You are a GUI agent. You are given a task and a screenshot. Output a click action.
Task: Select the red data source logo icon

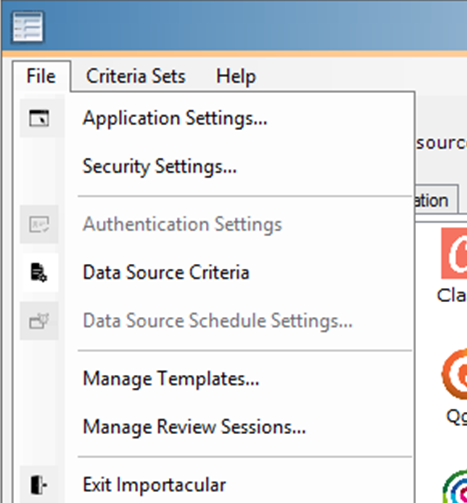tap(454, 253)
